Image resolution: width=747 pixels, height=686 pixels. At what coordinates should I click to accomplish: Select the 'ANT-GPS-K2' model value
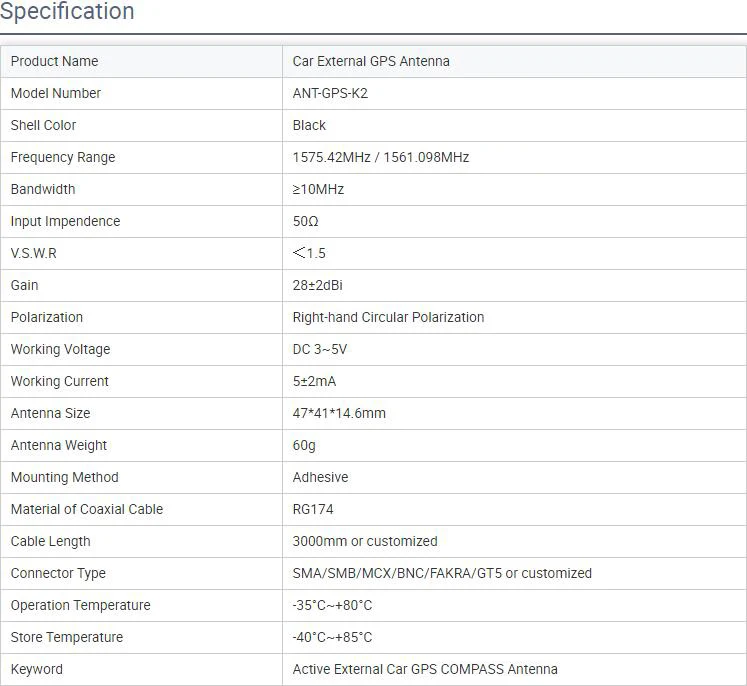pos(330,93)
